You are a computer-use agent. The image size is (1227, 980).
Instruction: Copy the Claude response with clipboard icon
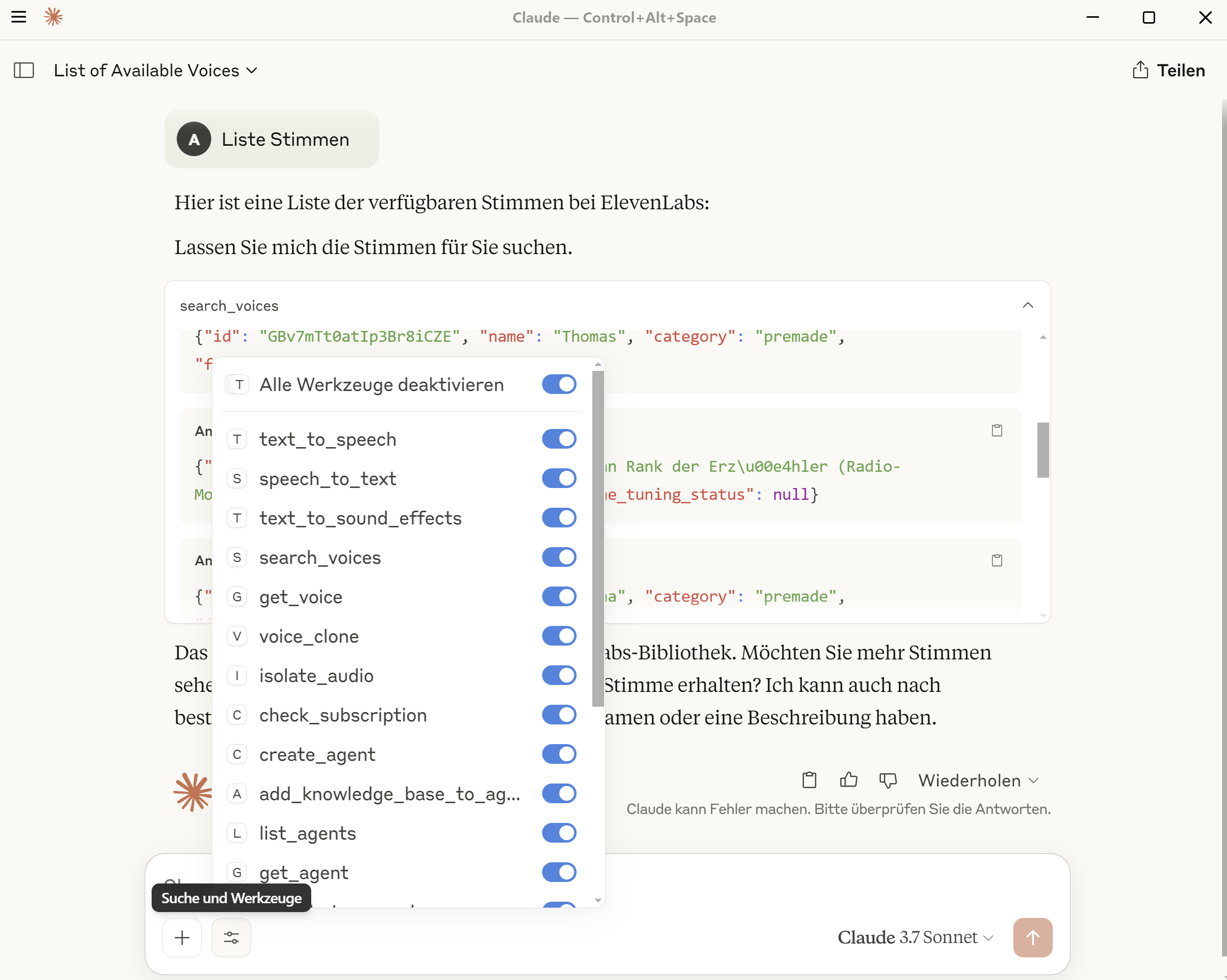tap(809, 780)
